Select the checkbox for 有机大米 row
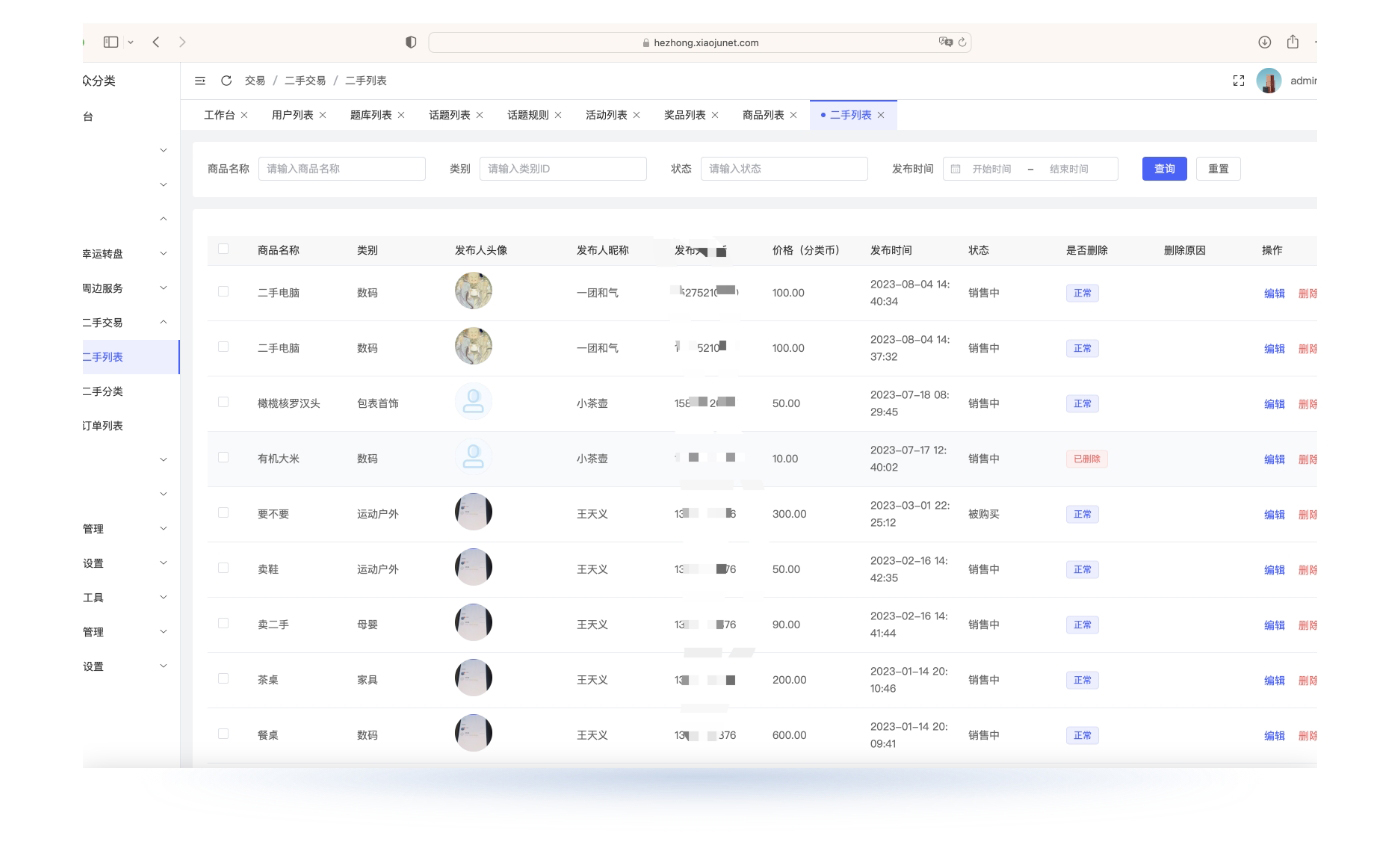Screen dimensions: 1400x845 tap(223, 457)
